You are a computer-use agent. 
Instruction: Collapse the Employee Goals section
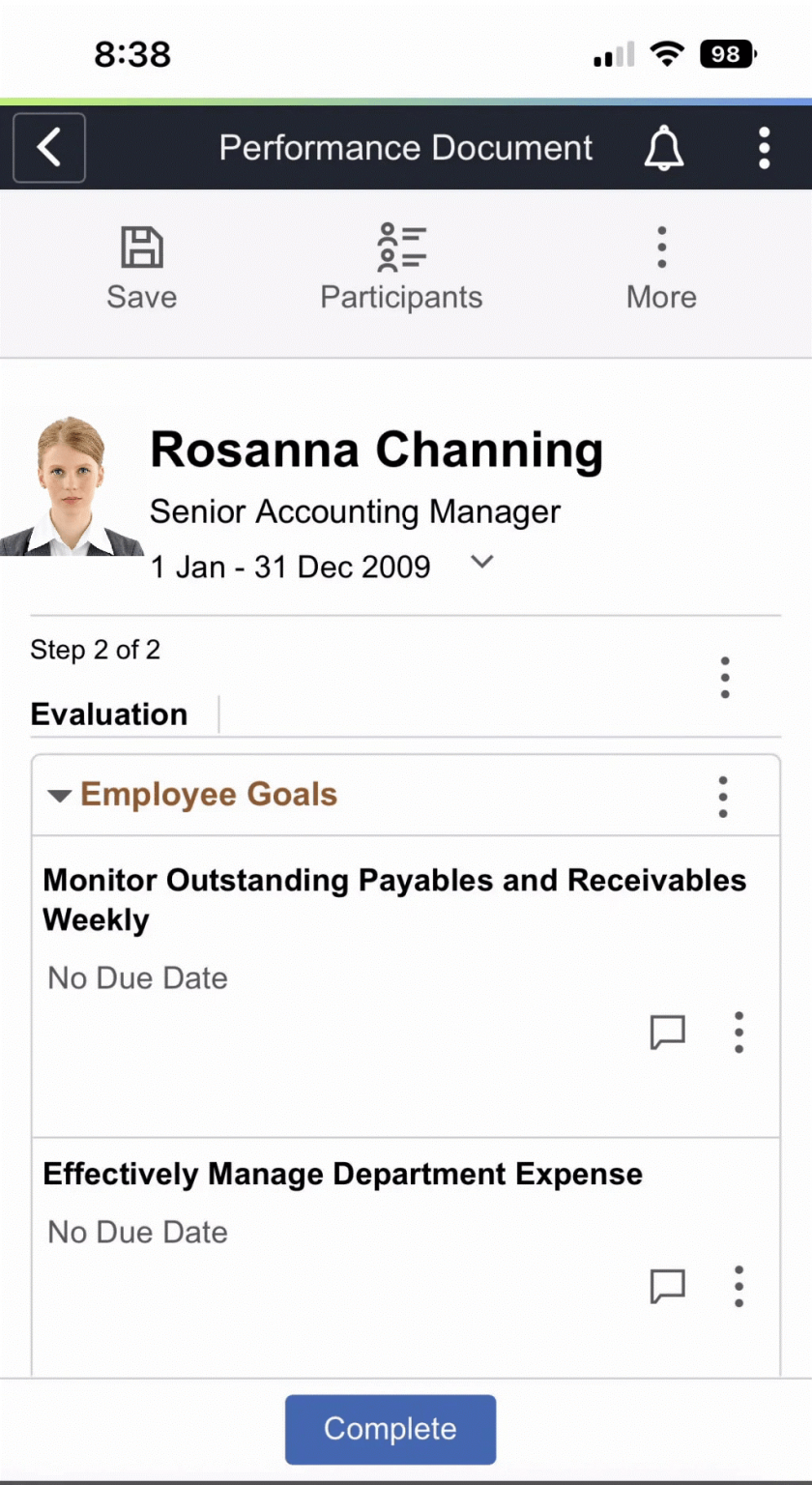click(60, 796)
